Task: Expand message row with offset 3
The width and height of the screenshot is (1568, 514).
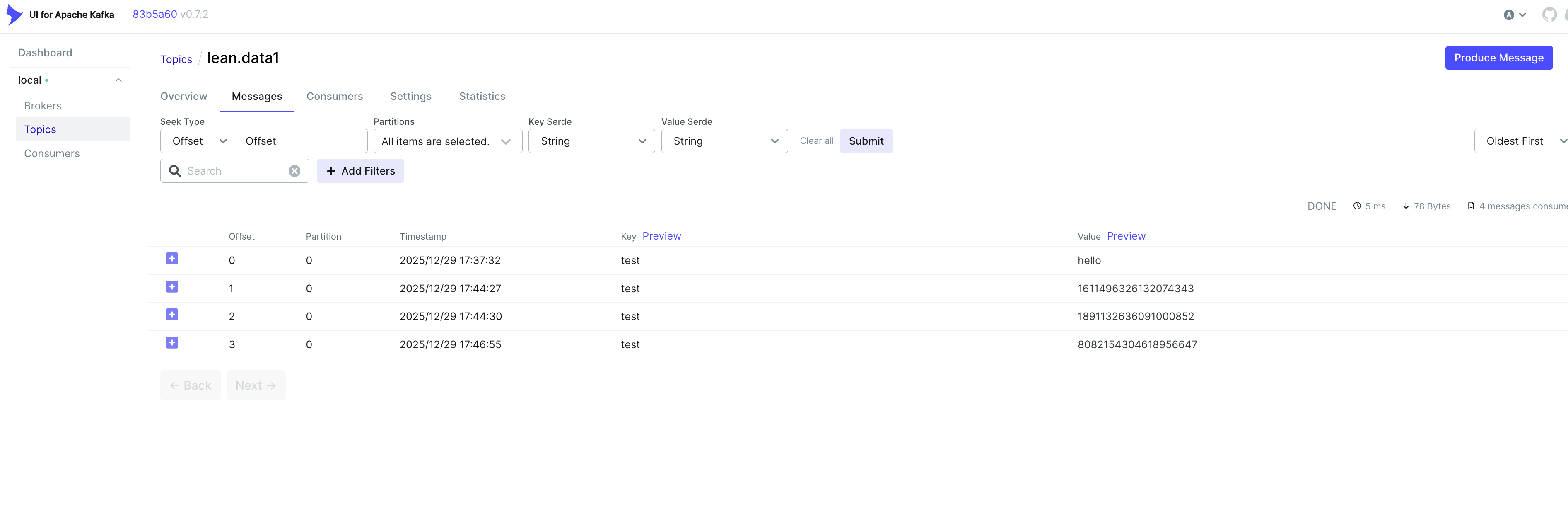Action: 172,343
